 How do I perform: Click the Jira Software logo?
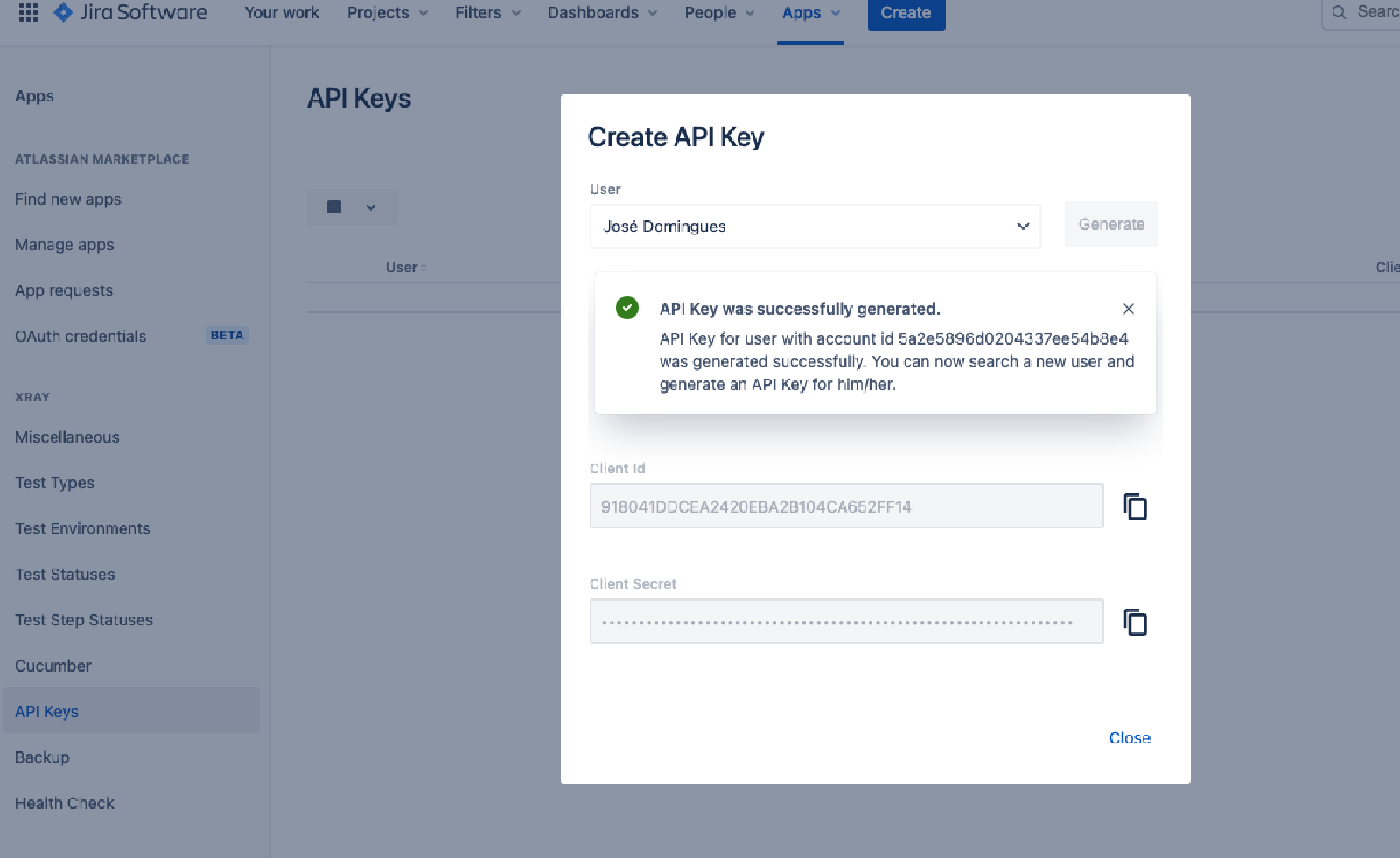click(129, 12)
